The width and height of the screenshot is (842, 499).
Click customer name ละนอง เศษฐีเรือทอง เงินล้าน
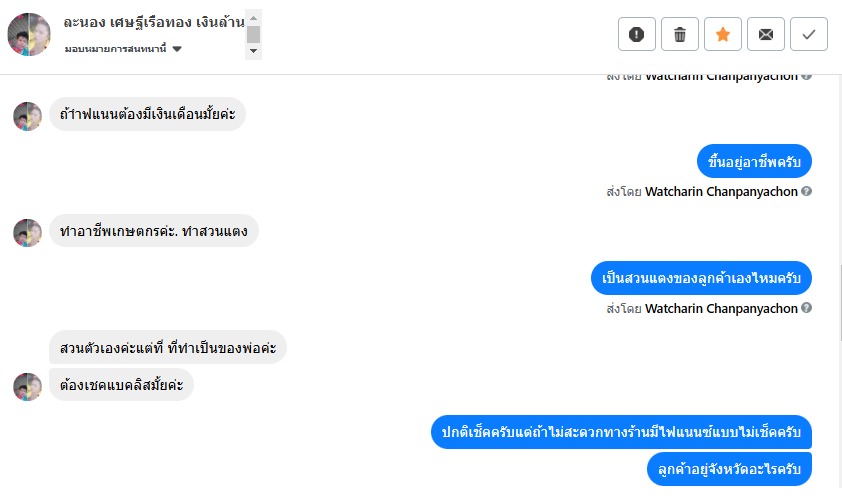pyautogui.click(x=152, y=20)
